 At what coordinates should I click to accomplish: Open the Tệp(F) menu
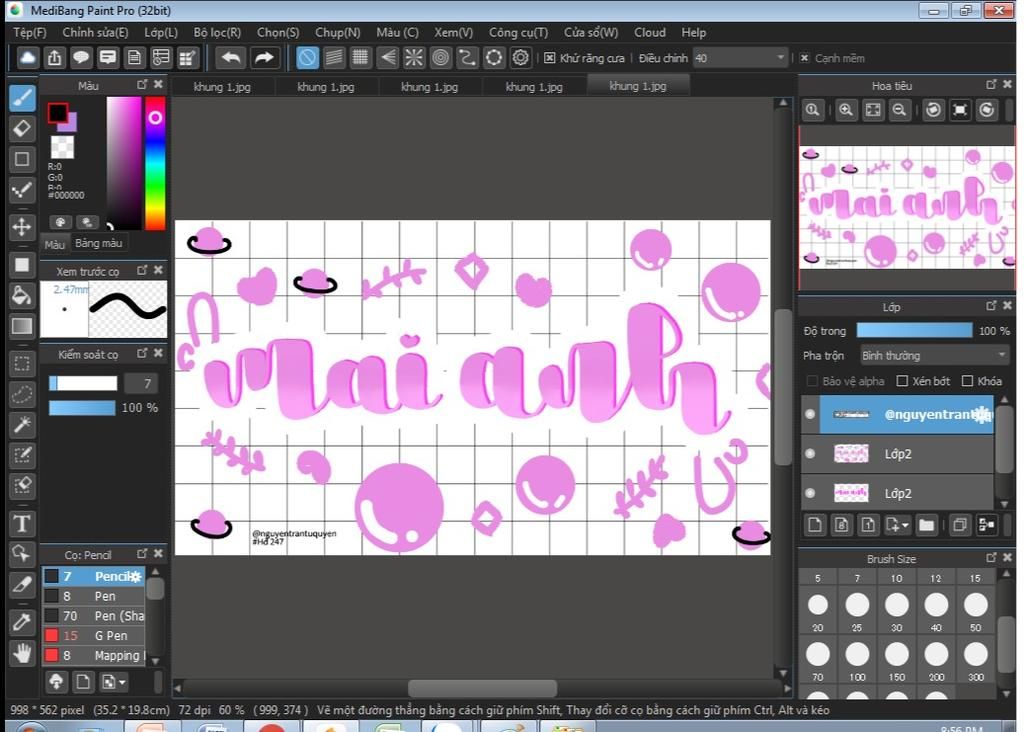30,32
